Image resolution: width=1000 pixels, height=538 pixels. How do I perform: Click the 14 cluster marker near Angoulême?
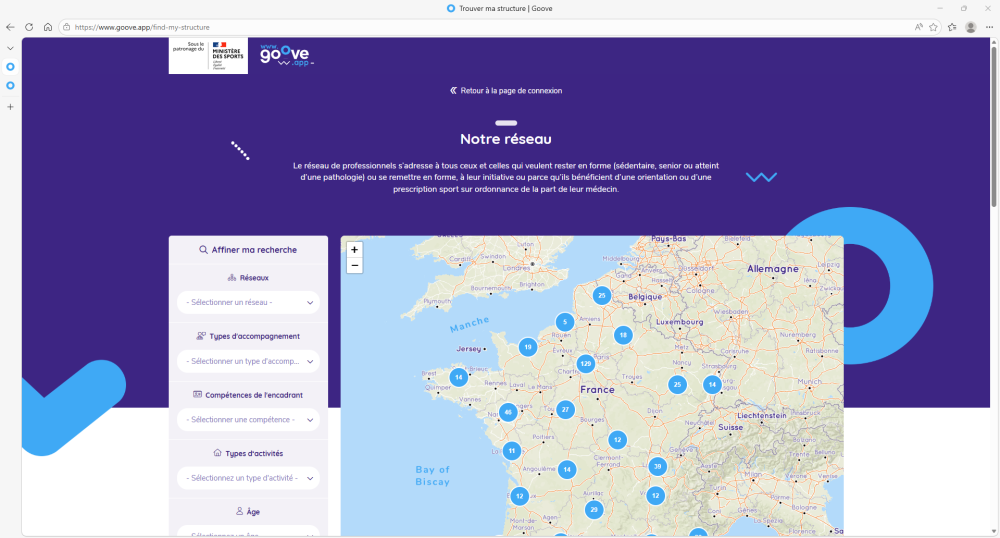pos(566,470)
